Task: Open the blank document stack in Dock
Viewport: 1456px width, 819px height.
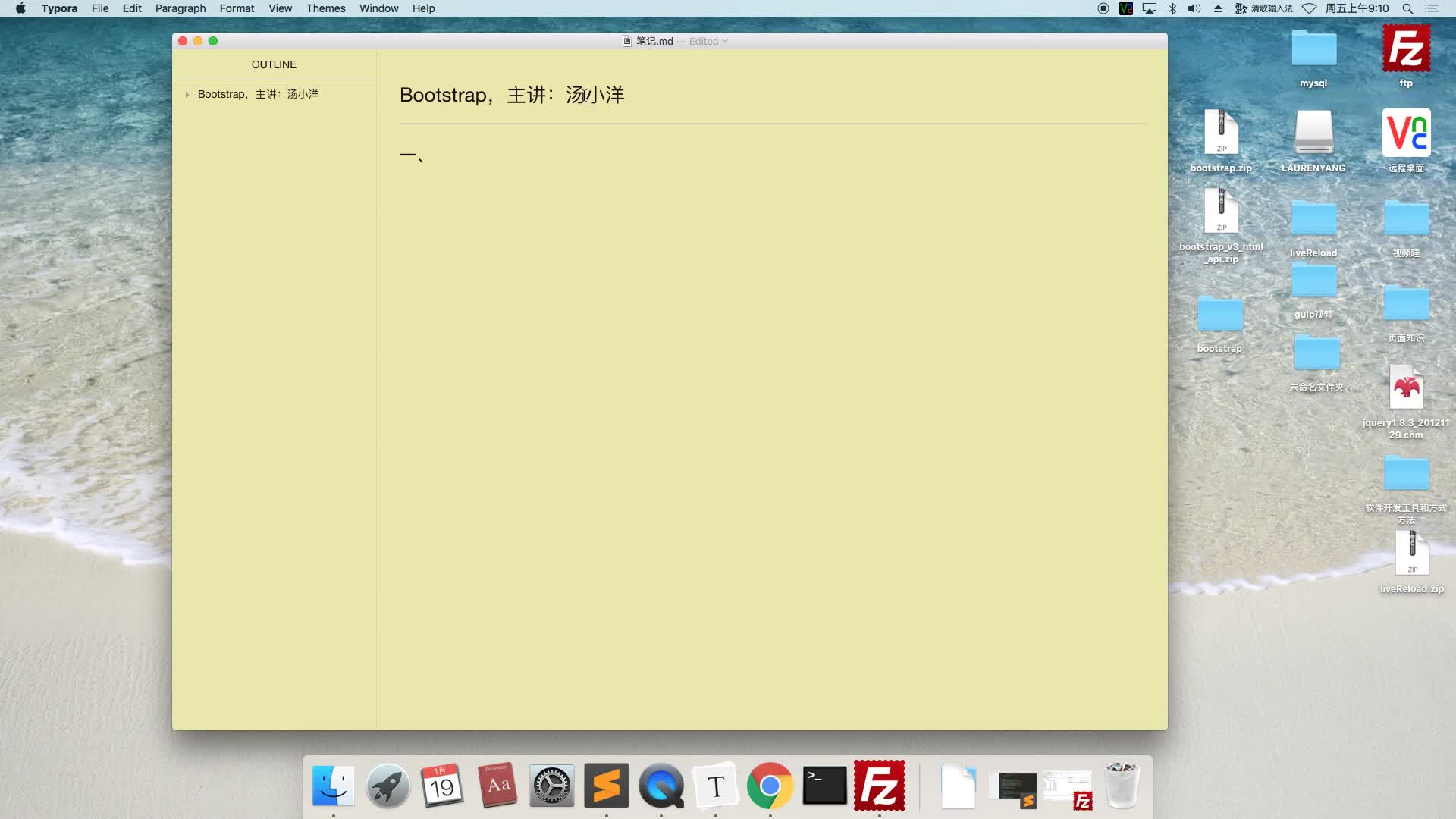Action: (x=959, y=786)
